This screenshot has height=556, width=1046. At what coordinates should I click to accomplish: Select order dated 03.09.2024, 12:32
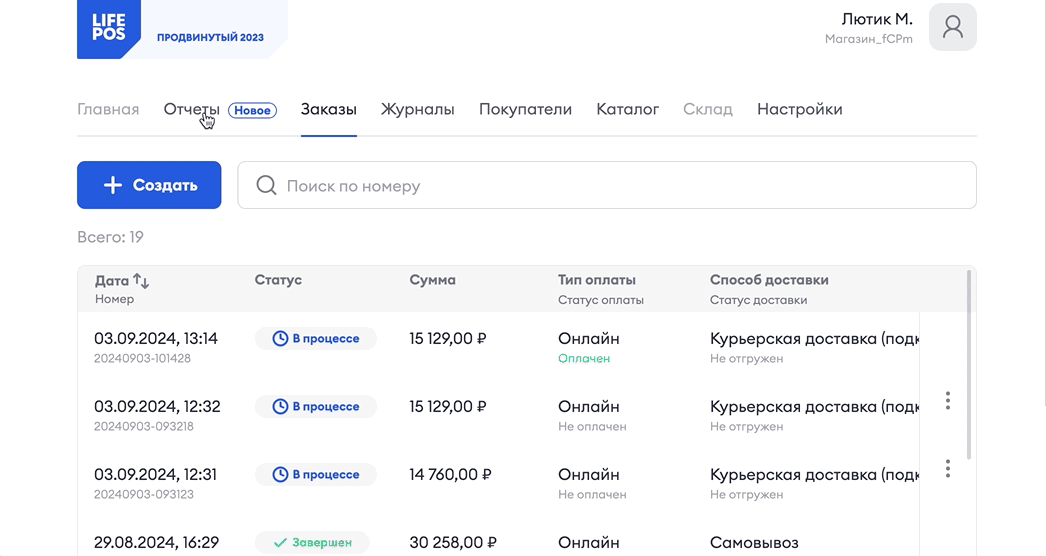(157, 406)
